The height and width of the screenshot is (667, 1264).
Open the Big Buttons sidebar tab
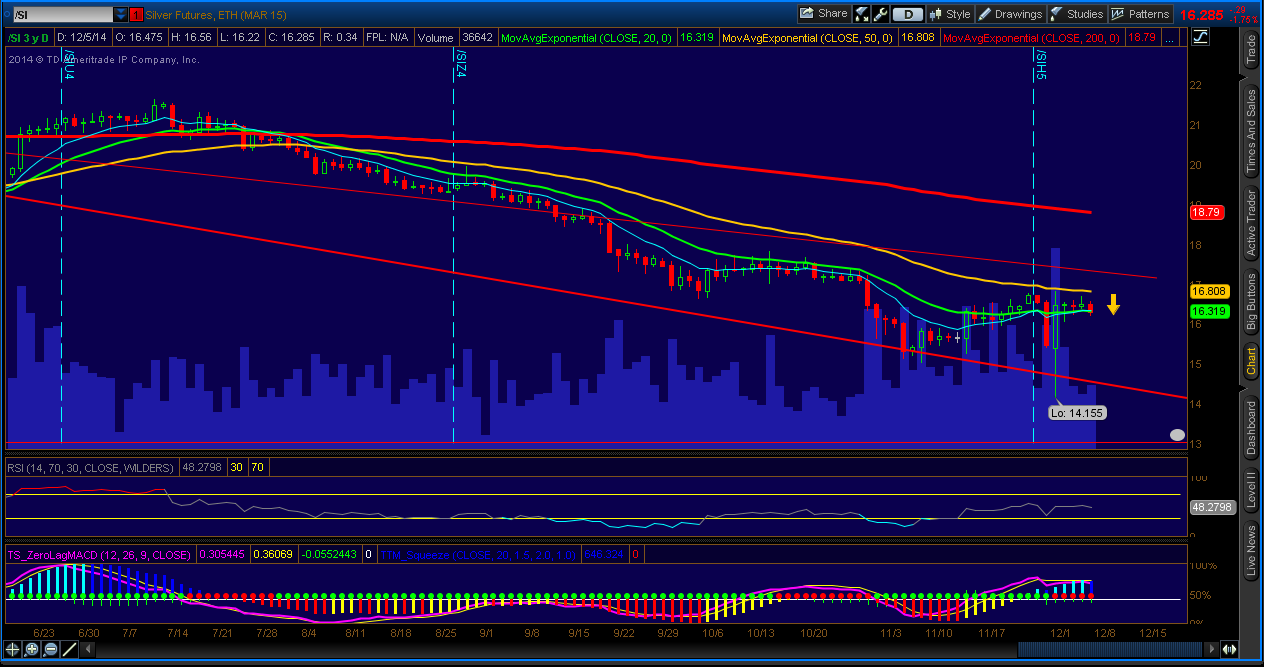tap(1251, 301)
